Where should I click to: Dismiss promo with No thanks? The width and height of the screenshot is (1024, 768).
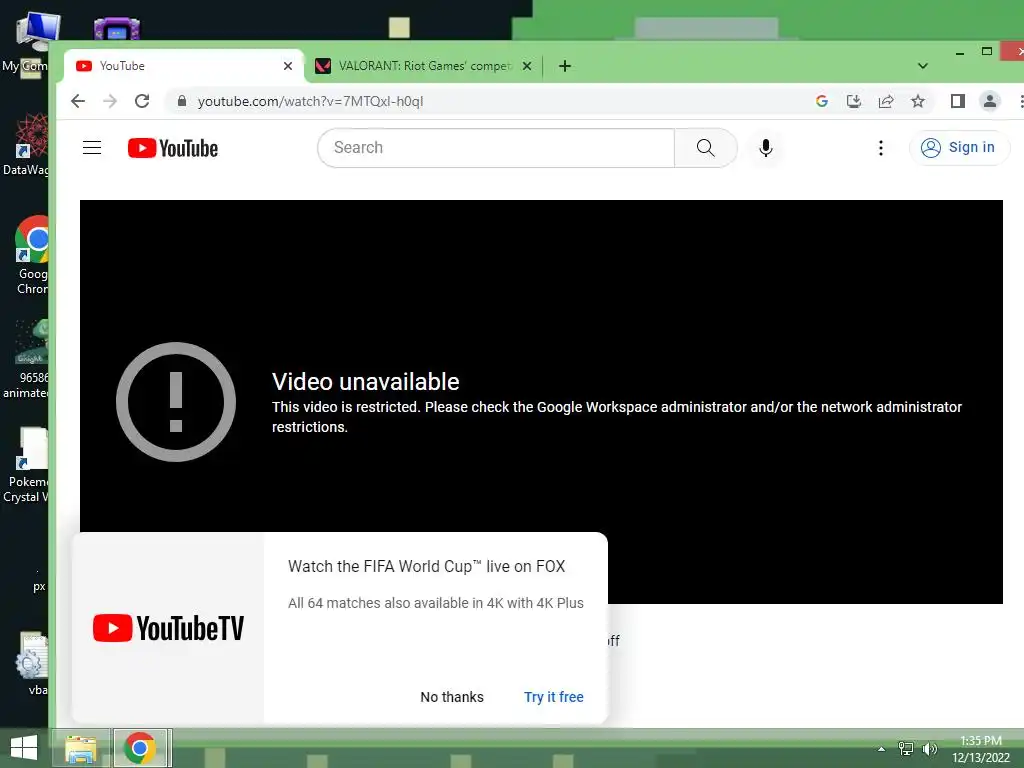(x=452, y=697)
